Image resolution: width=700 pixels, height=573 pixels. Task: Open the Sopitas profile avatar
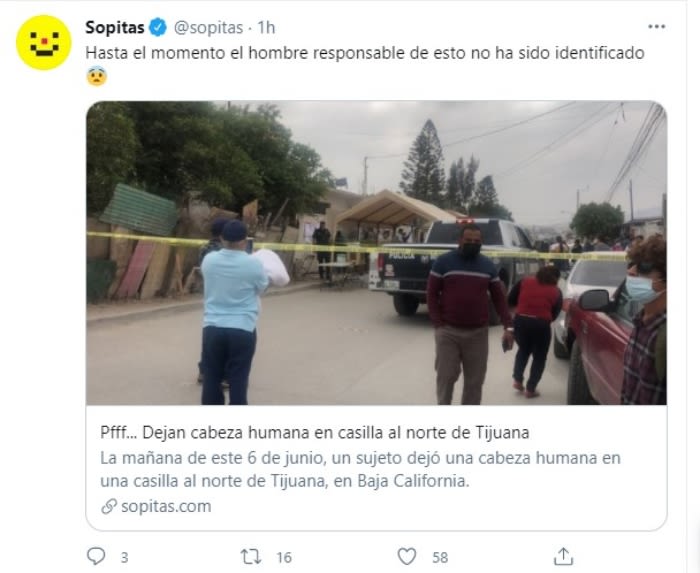coord(44,42)
